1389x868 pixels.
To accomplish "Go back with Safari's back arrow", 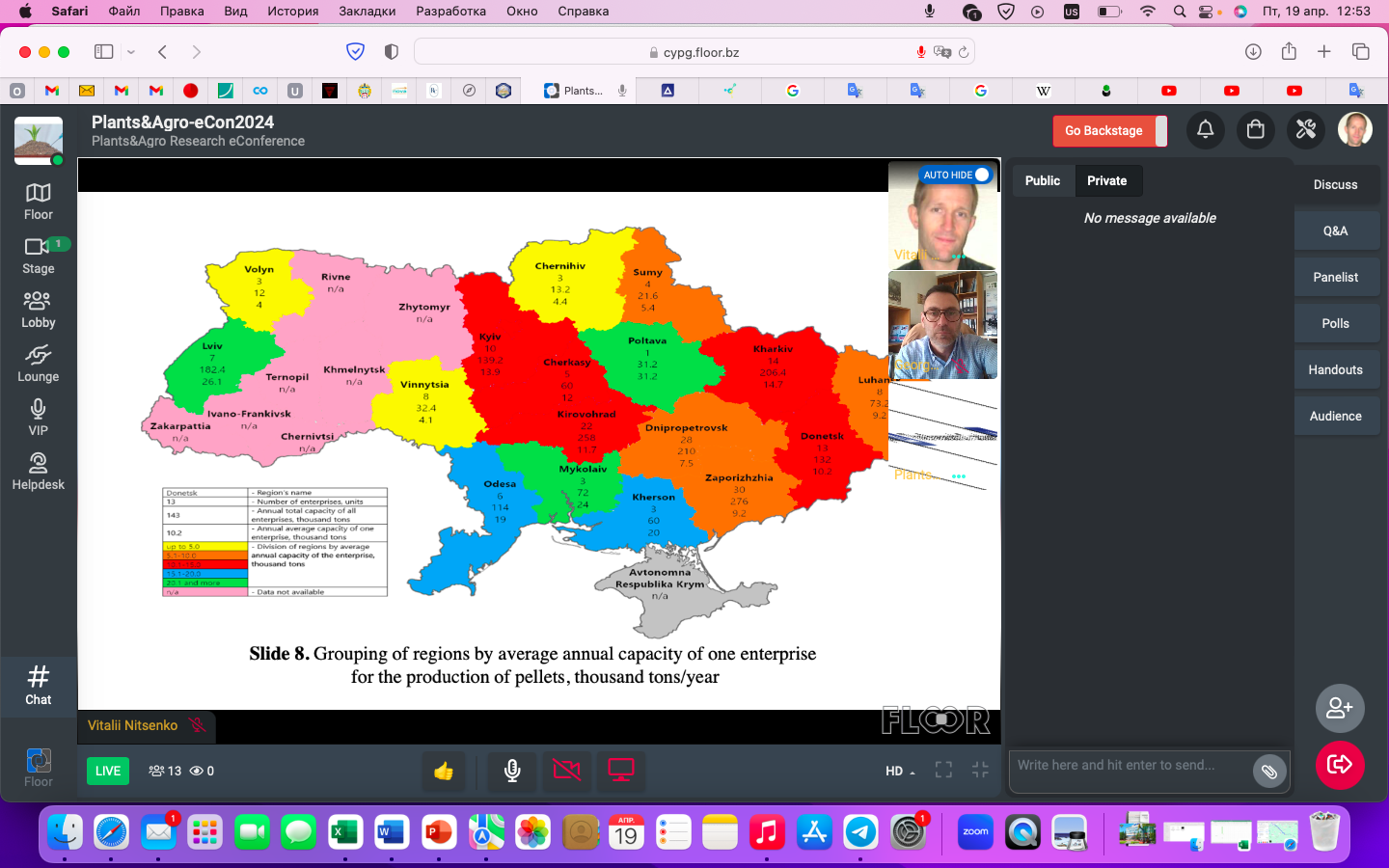I will pos(162,52).
